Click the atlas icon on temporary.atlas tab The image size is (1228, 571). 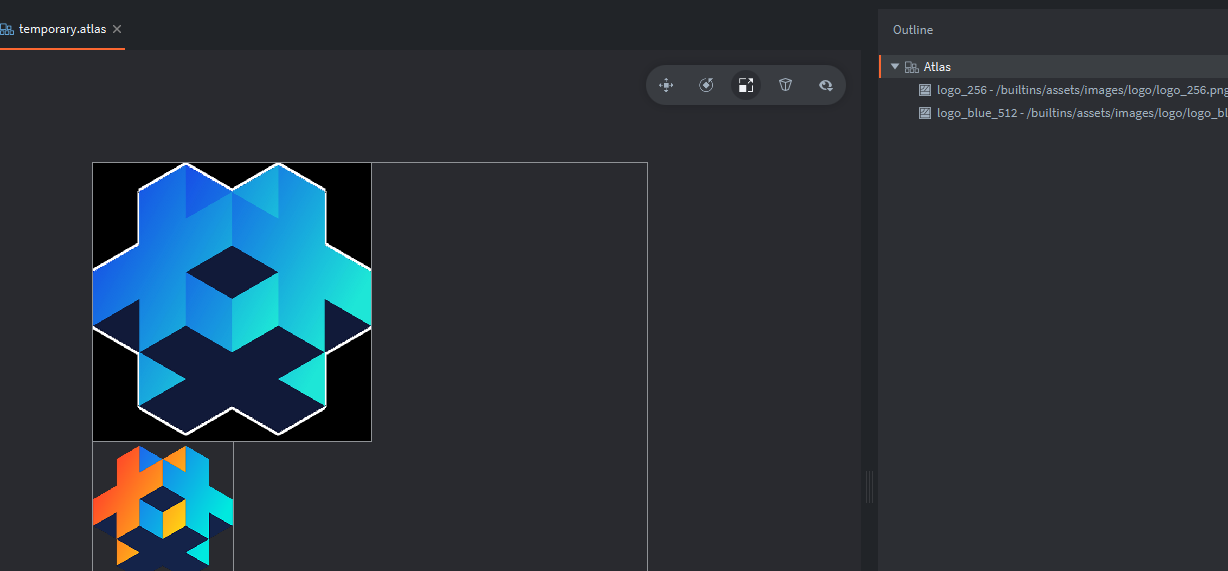[x=7, y=29]
